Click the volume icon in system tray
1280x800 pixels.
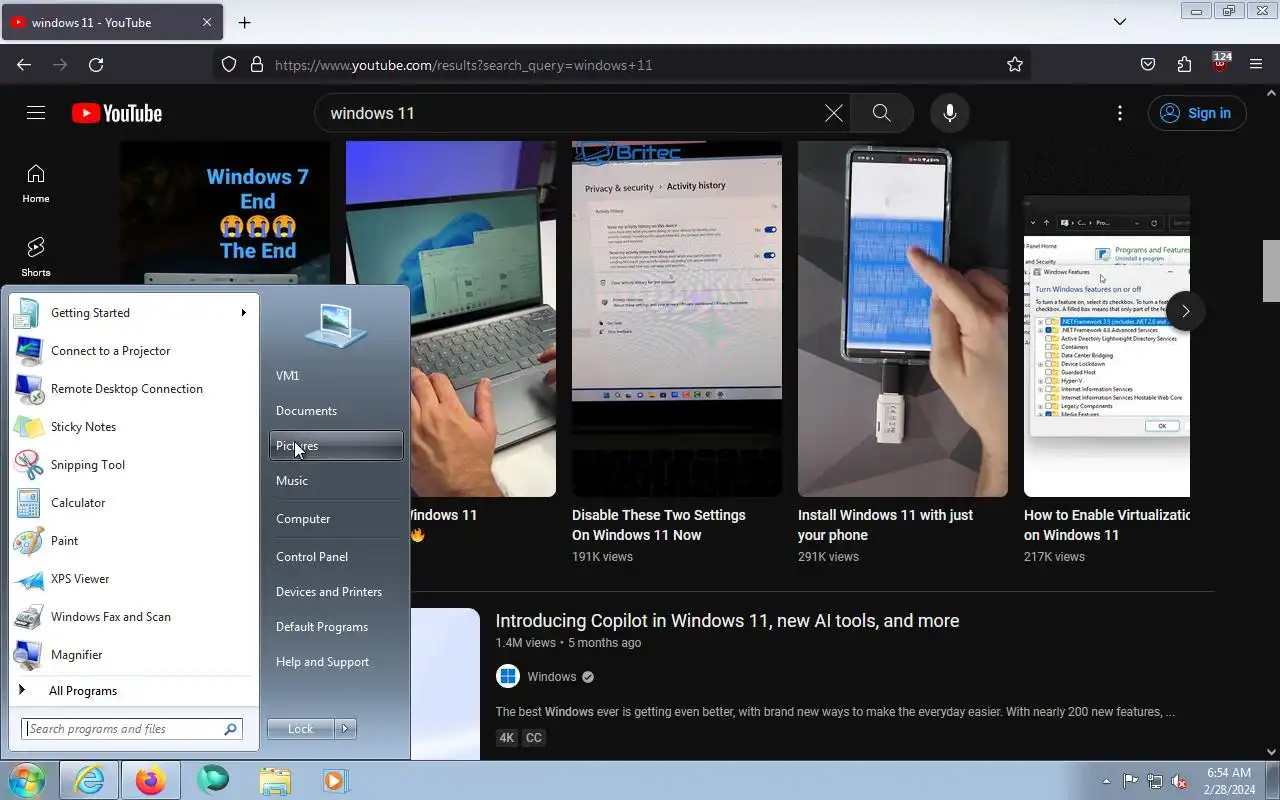pyautogui.click(x=1180, y=781)
